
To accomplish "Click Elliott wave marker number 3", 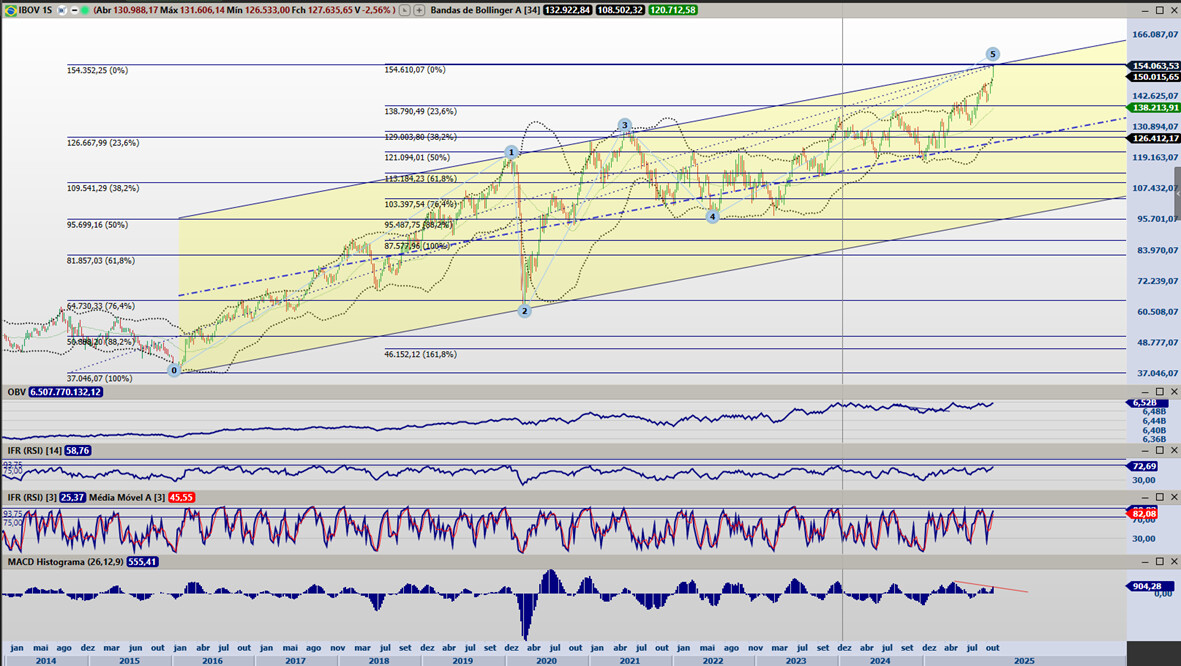I will (x=624, y=126).
